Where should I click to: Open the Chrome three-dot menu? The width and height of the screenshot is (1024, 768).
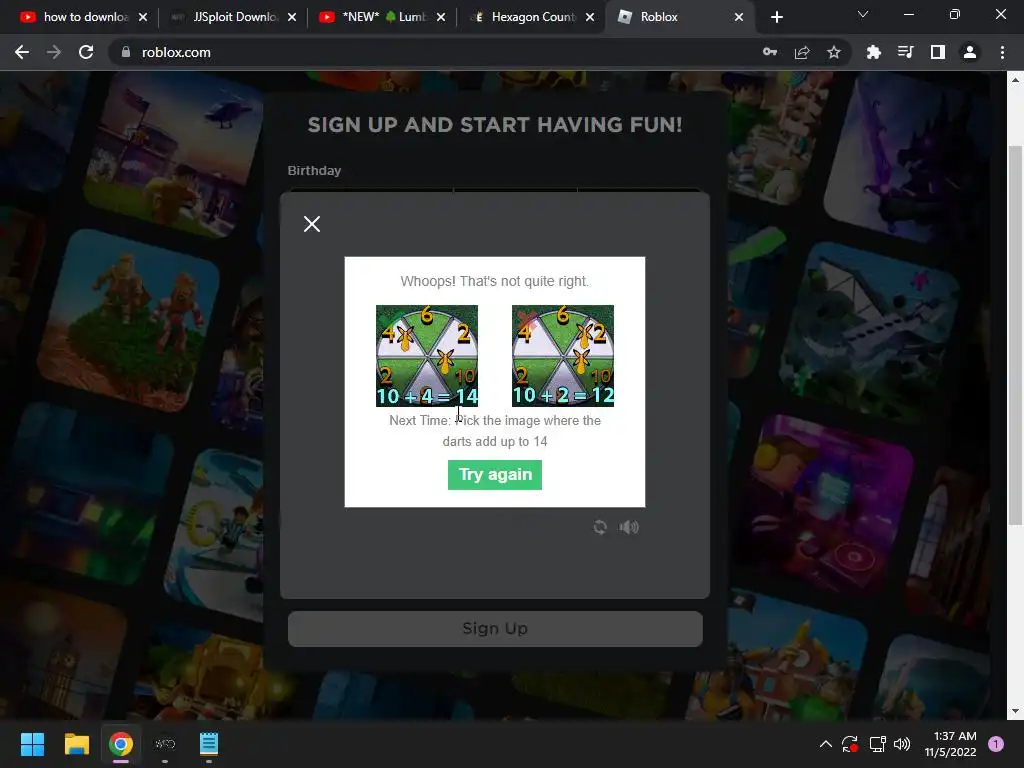(x=1002, y=52)
